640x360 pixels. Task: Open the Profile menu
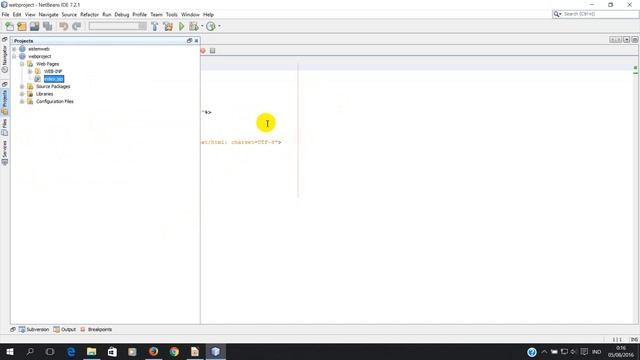[139, 15]
